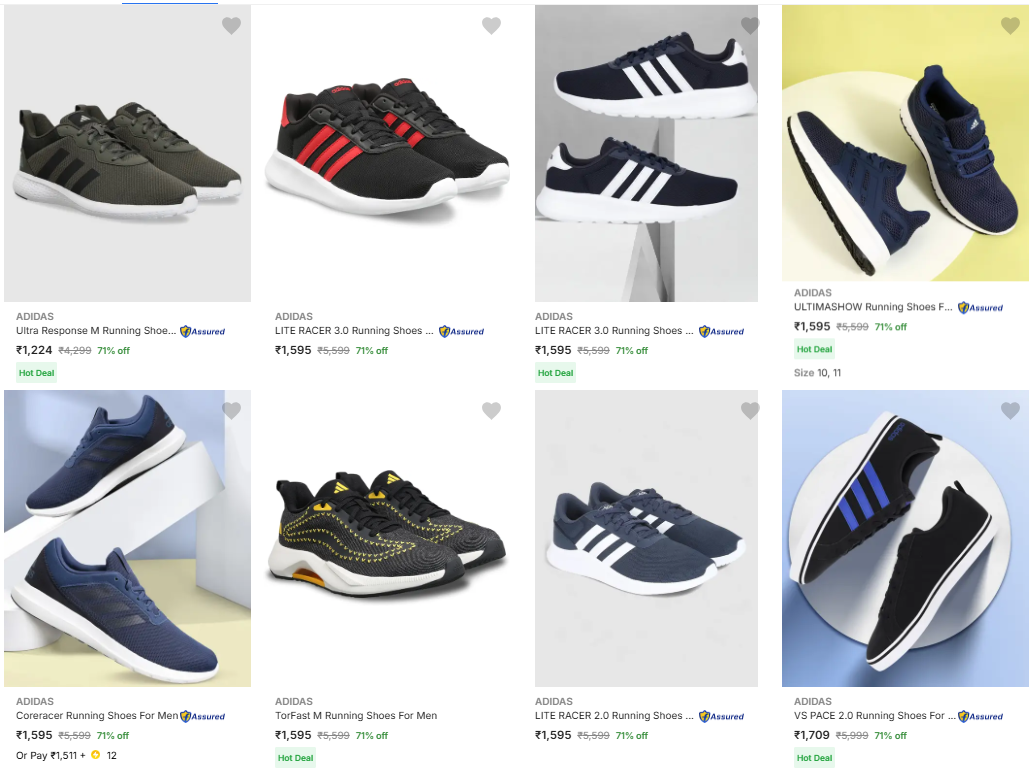Toggle wishlist heart on navy LITE RACER 3.0
The height and width of the screenshot is (773, 1029).
coord(750,26)
